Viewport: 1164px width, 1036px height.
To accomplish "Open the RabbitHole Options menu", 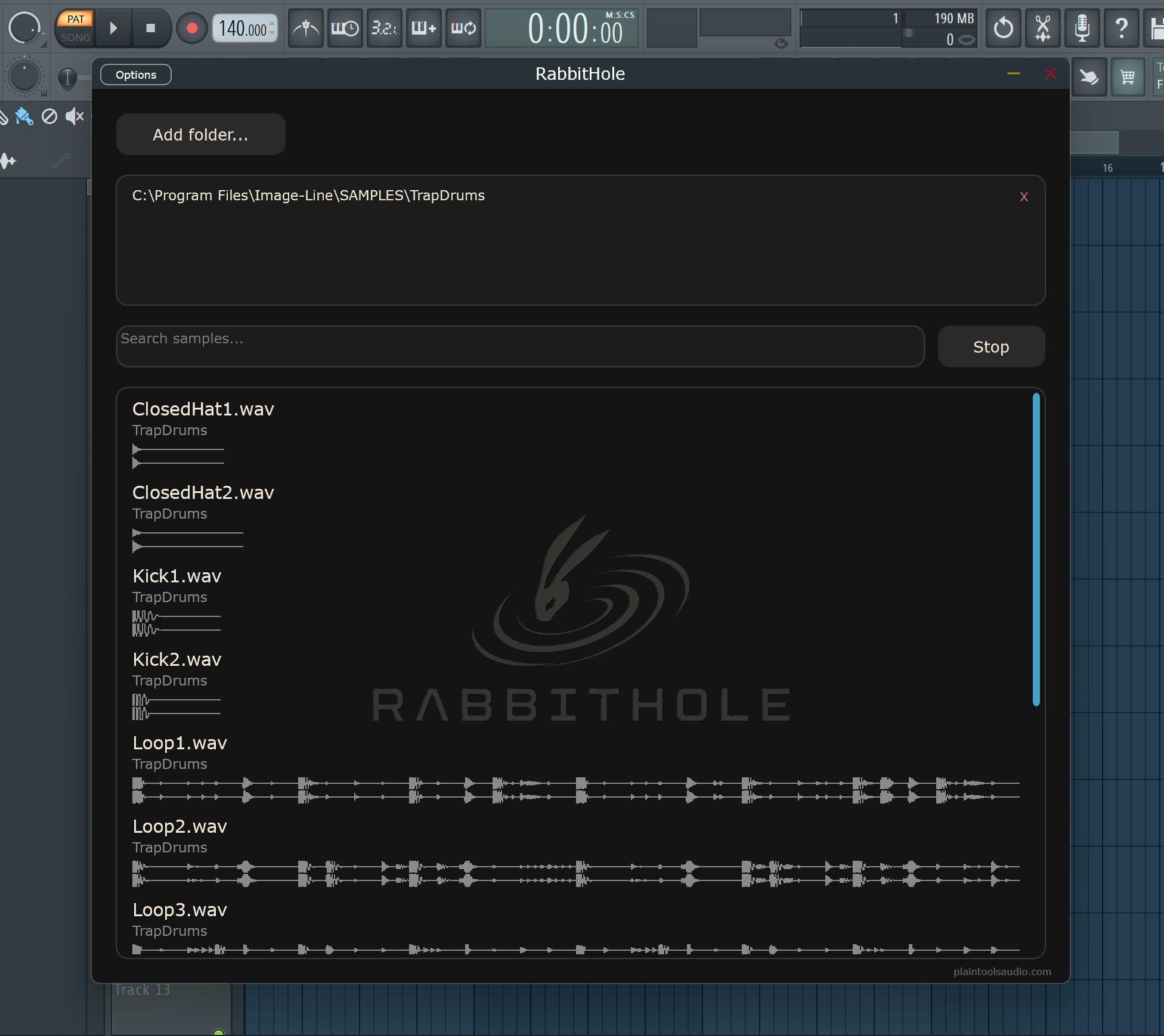I will [x=136, y=75].
